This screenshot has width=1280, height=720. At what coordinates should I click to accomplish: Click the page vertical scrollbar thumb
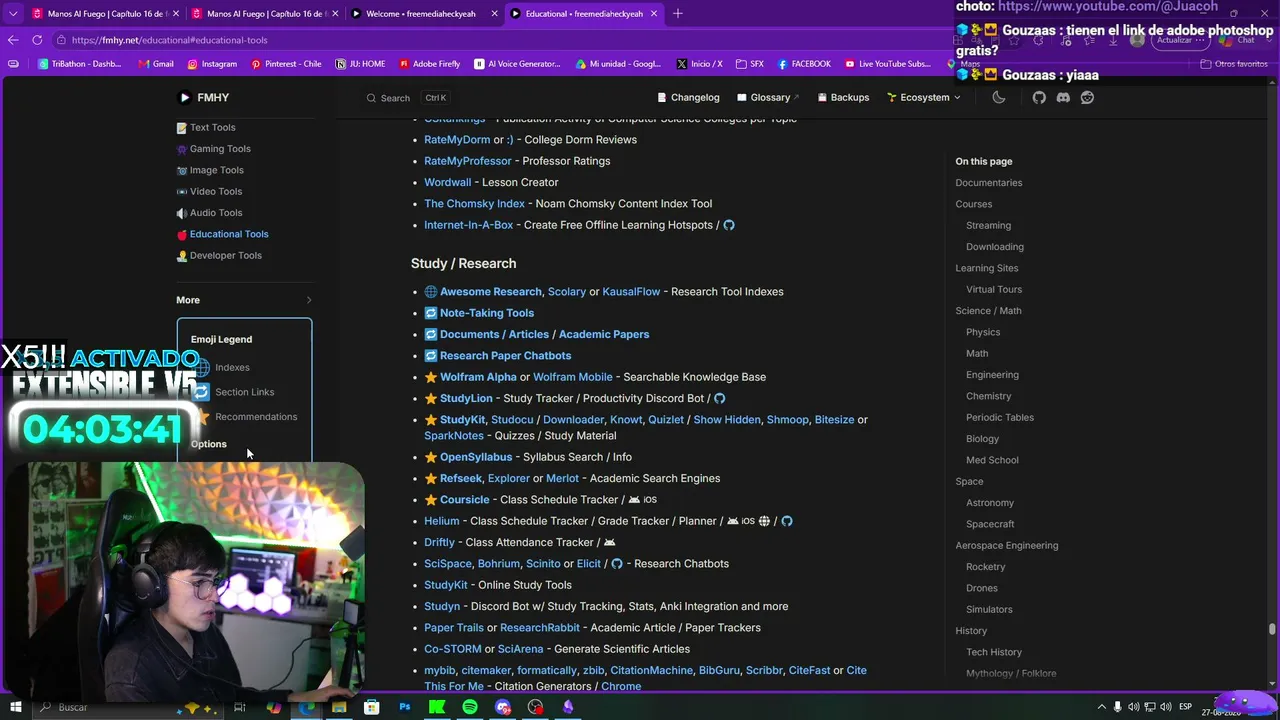[1272, 629]
